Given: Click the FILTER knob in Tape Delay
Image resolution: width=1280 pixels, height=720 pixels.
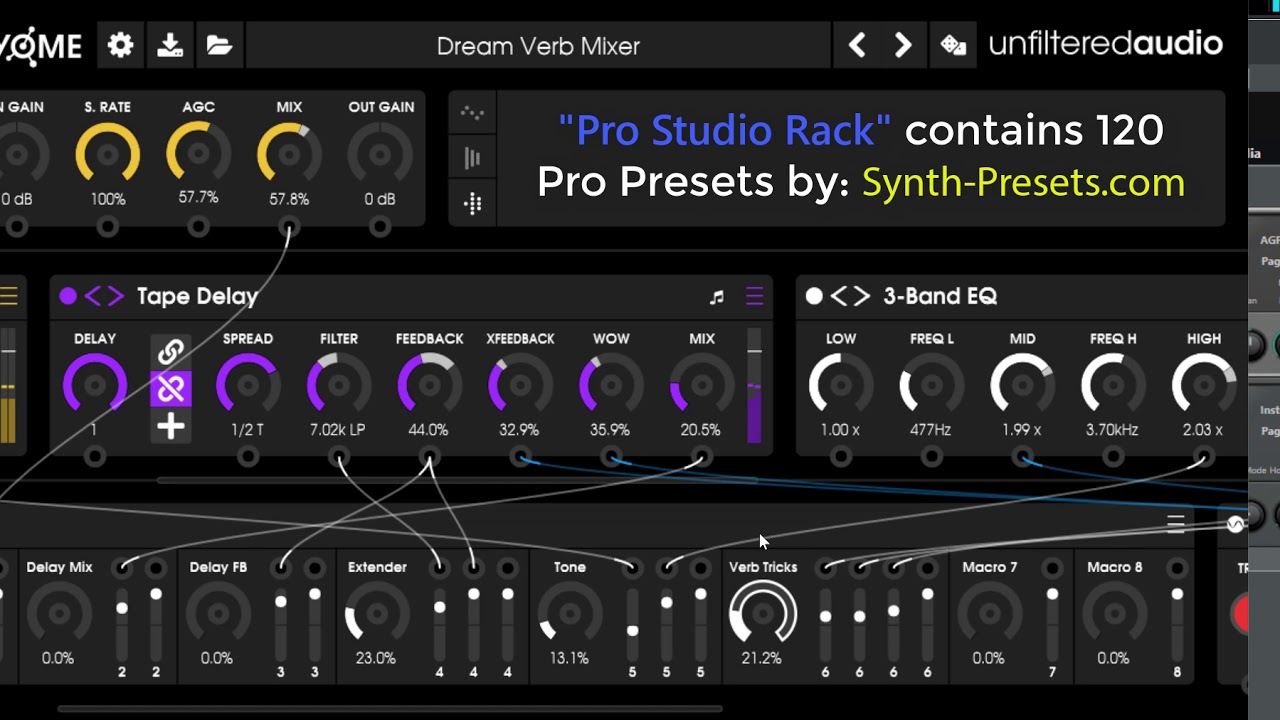Looking at the screenshot, I should coord(339,385).
